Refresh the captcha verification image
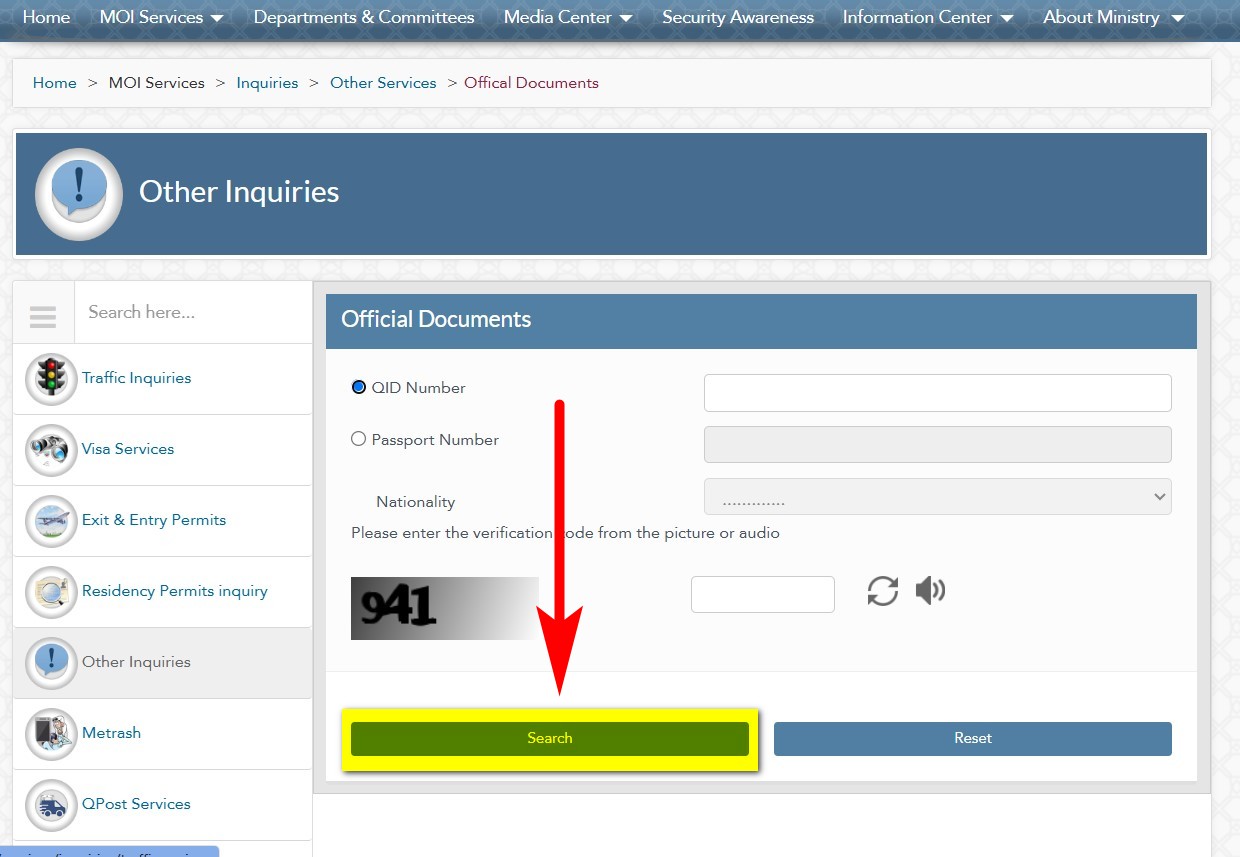Viewport: 1240px width, 857px height. 882,591
